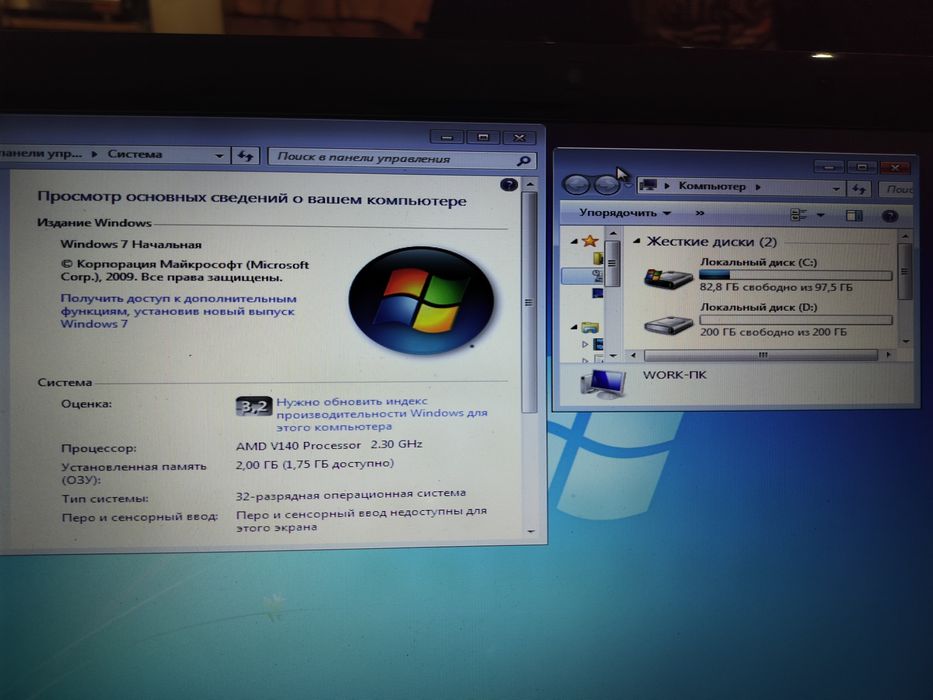933x700 pixels.
Task: Collapse the Favorites tree node
Action: (574, 241)
